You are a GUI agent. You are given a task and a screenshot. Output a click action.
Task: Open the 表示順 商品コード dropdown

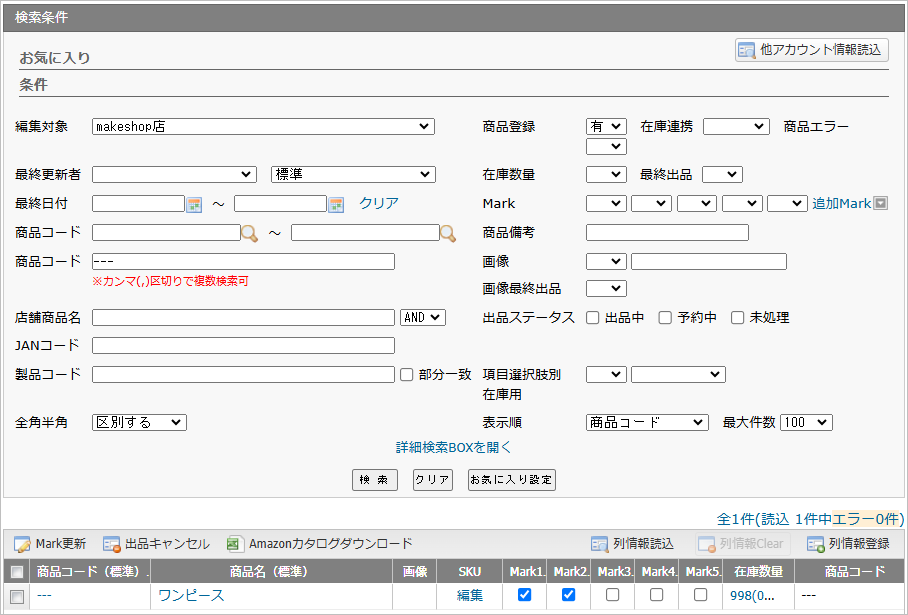pos(647,422)
